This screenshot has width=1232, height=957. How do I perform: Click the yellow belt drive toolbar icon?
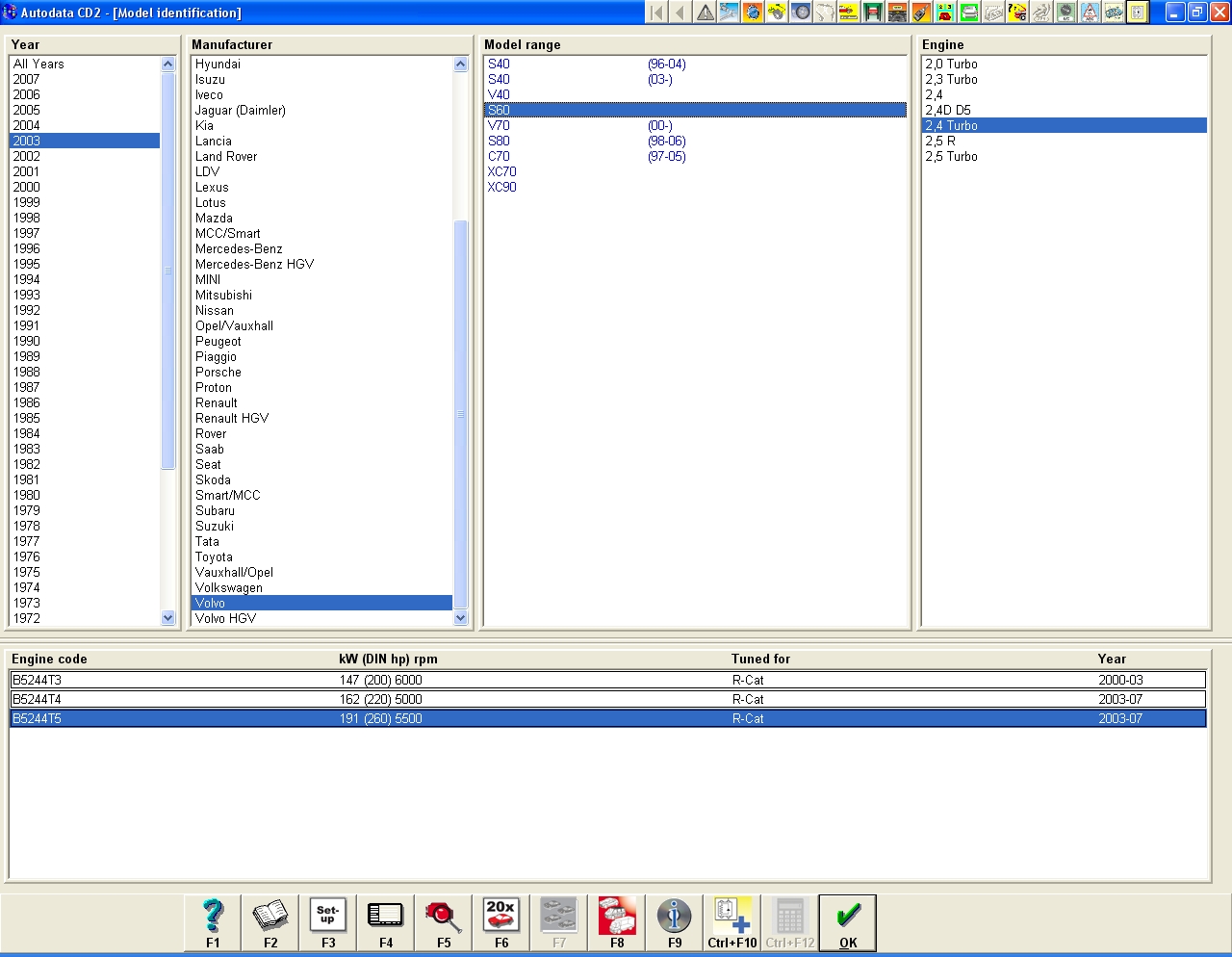[777, 12]
